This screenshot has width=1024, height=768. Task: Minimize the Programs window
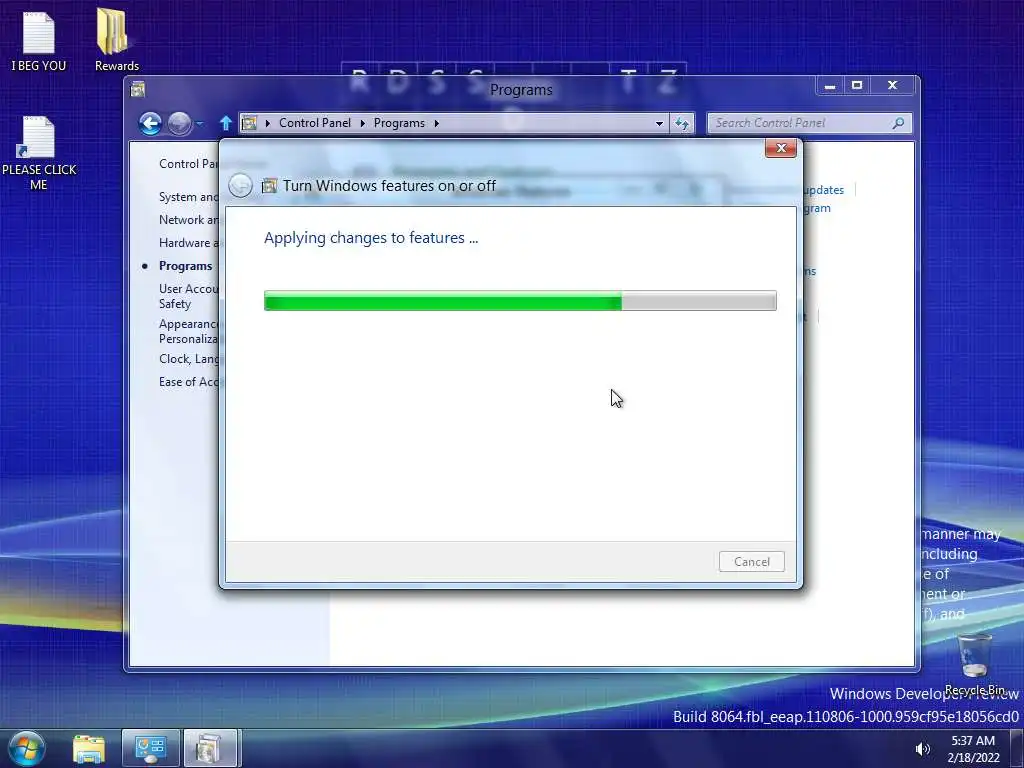[829, 86]
